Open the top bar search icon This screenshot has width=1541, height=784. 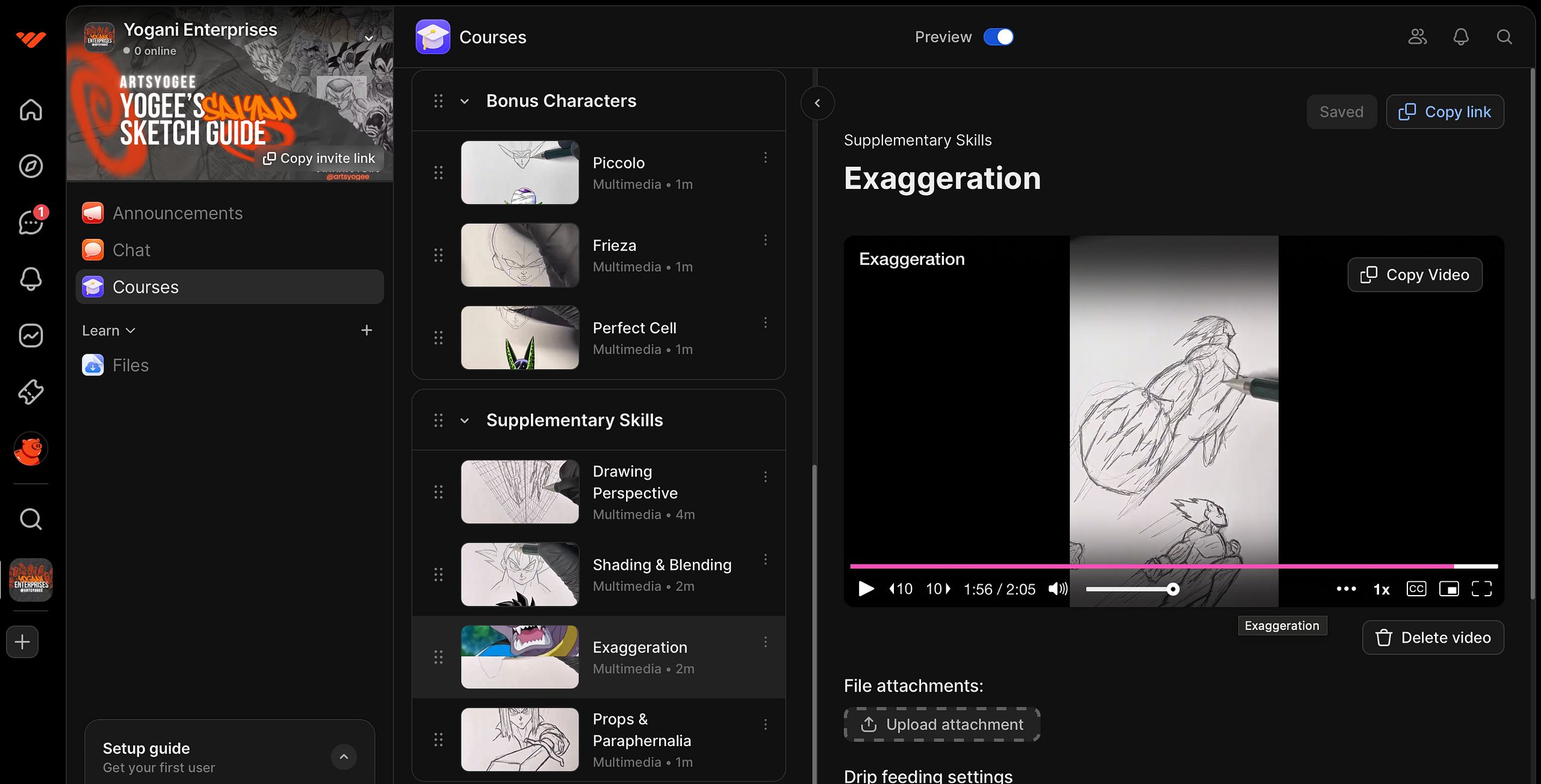(x=1504, y=37)
